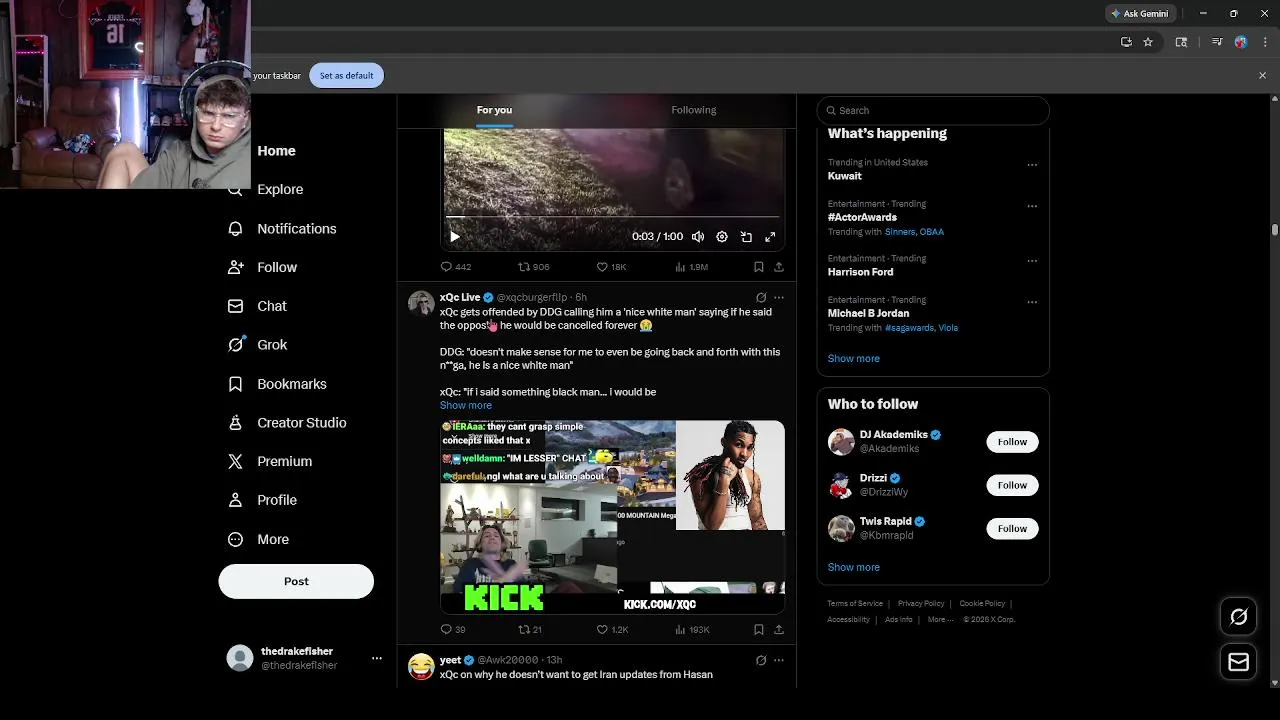Play the video in the top post
Screen dimensions: 1280x720
(x=455, y=237)
